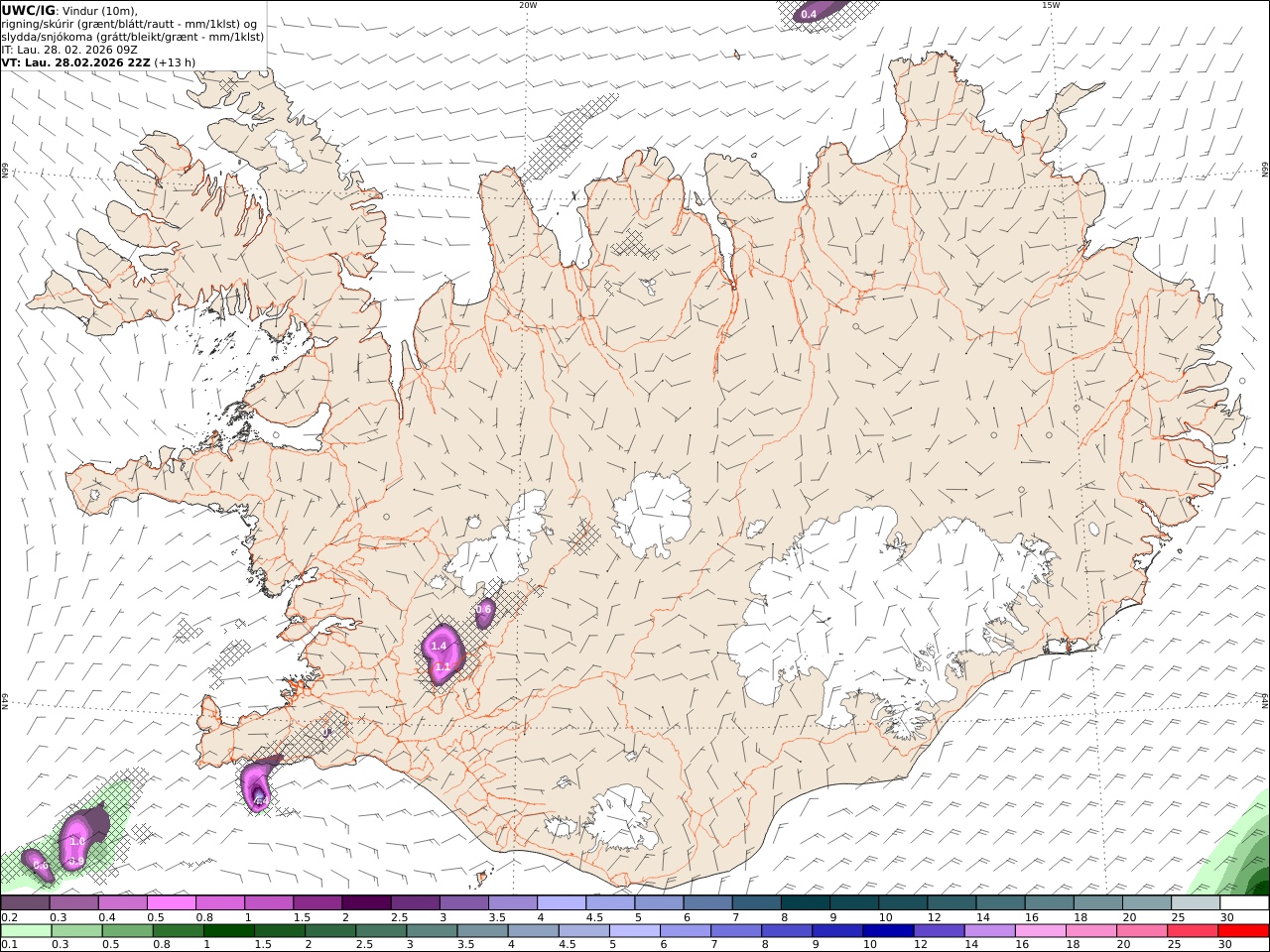The width and height of the screenshot is (1270, 952).
Task: Click the 20W longitude label
Action: point(528,5)
